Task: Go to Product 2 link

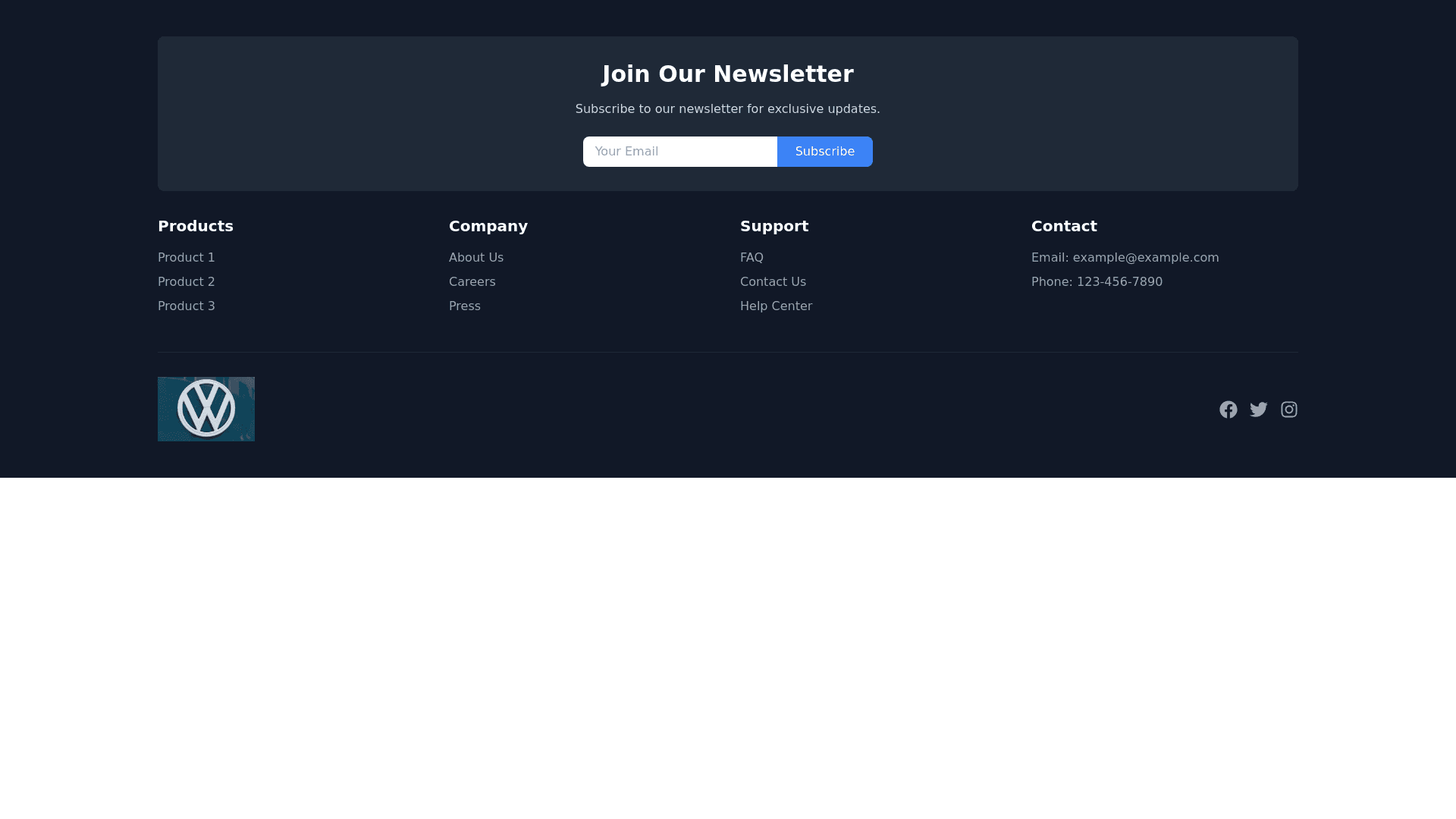Action: (187, 282)
